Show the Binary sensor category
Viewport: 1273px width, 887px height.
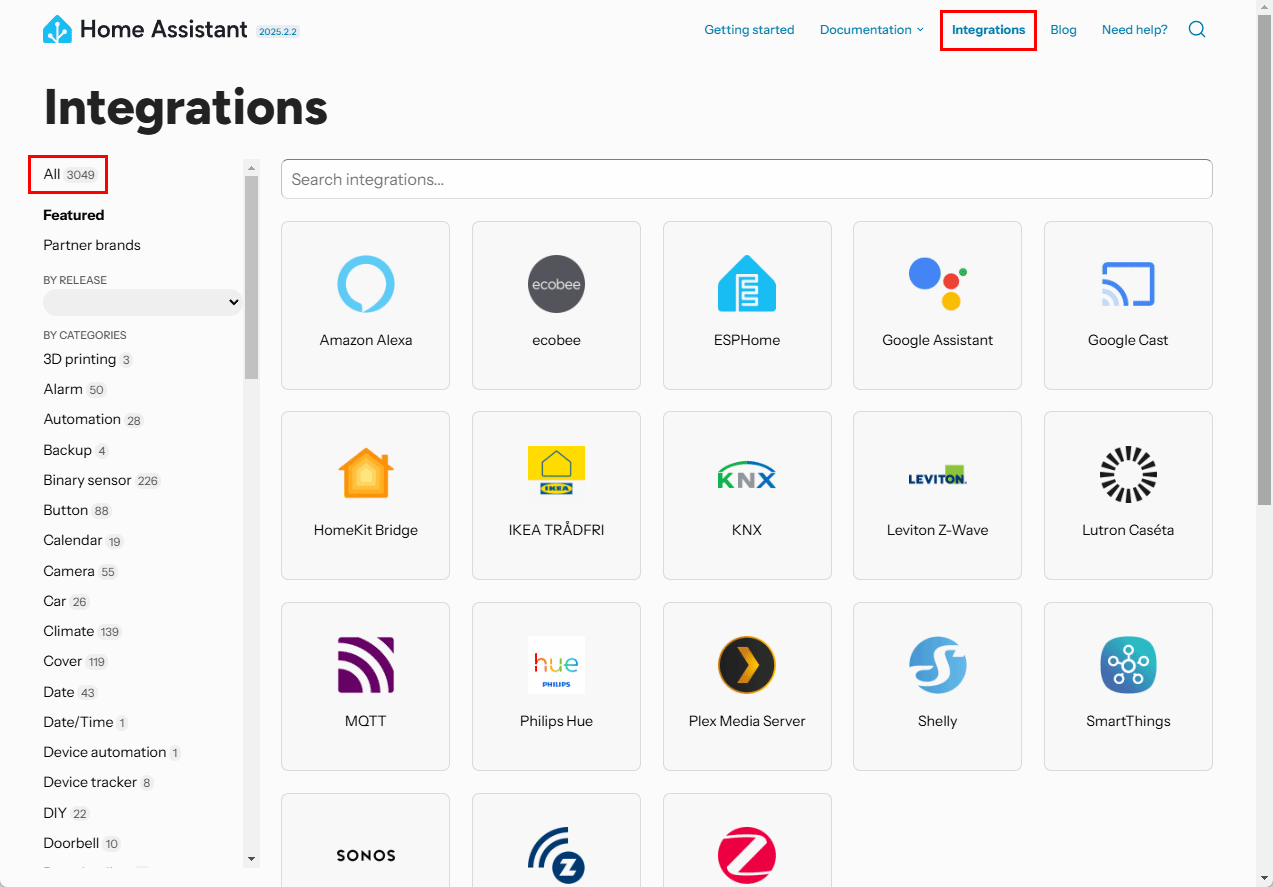tap(87, 480)
